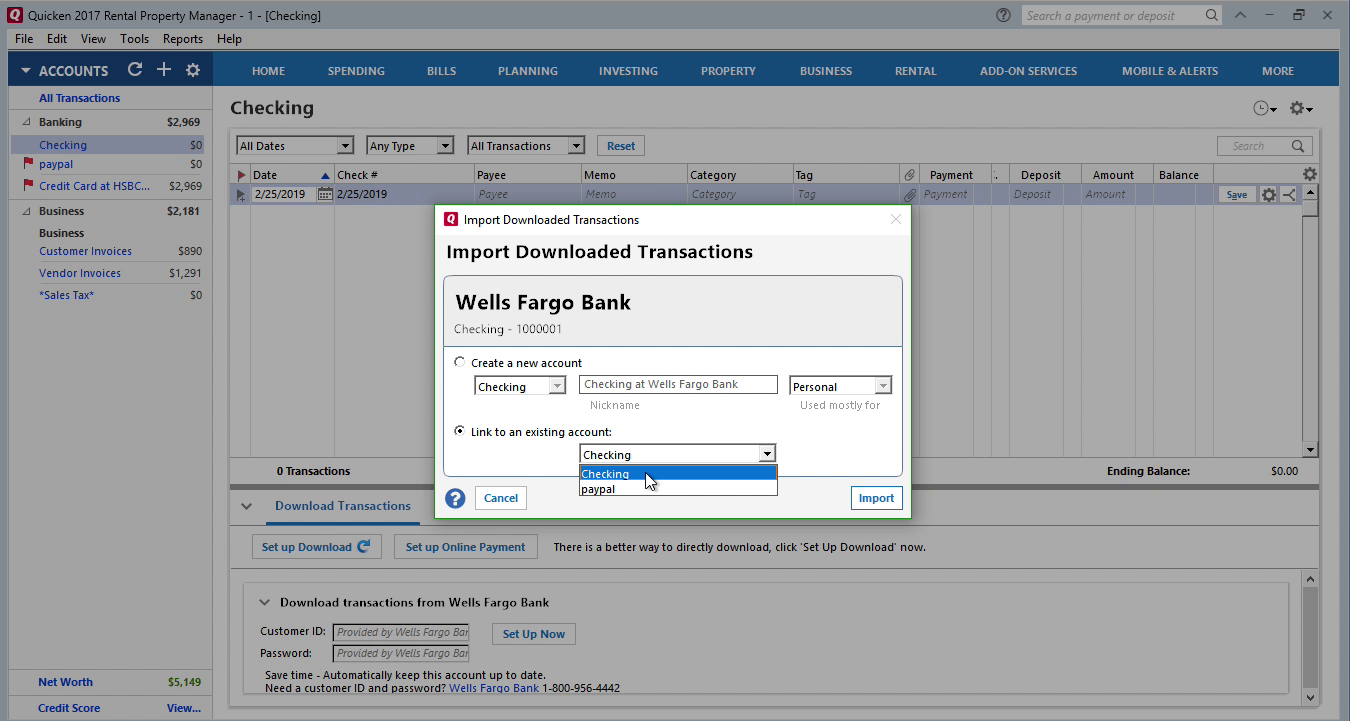The image size is (1350, 721).
Task: Click the Customer ID input field
Action: [x=401, y=632]
